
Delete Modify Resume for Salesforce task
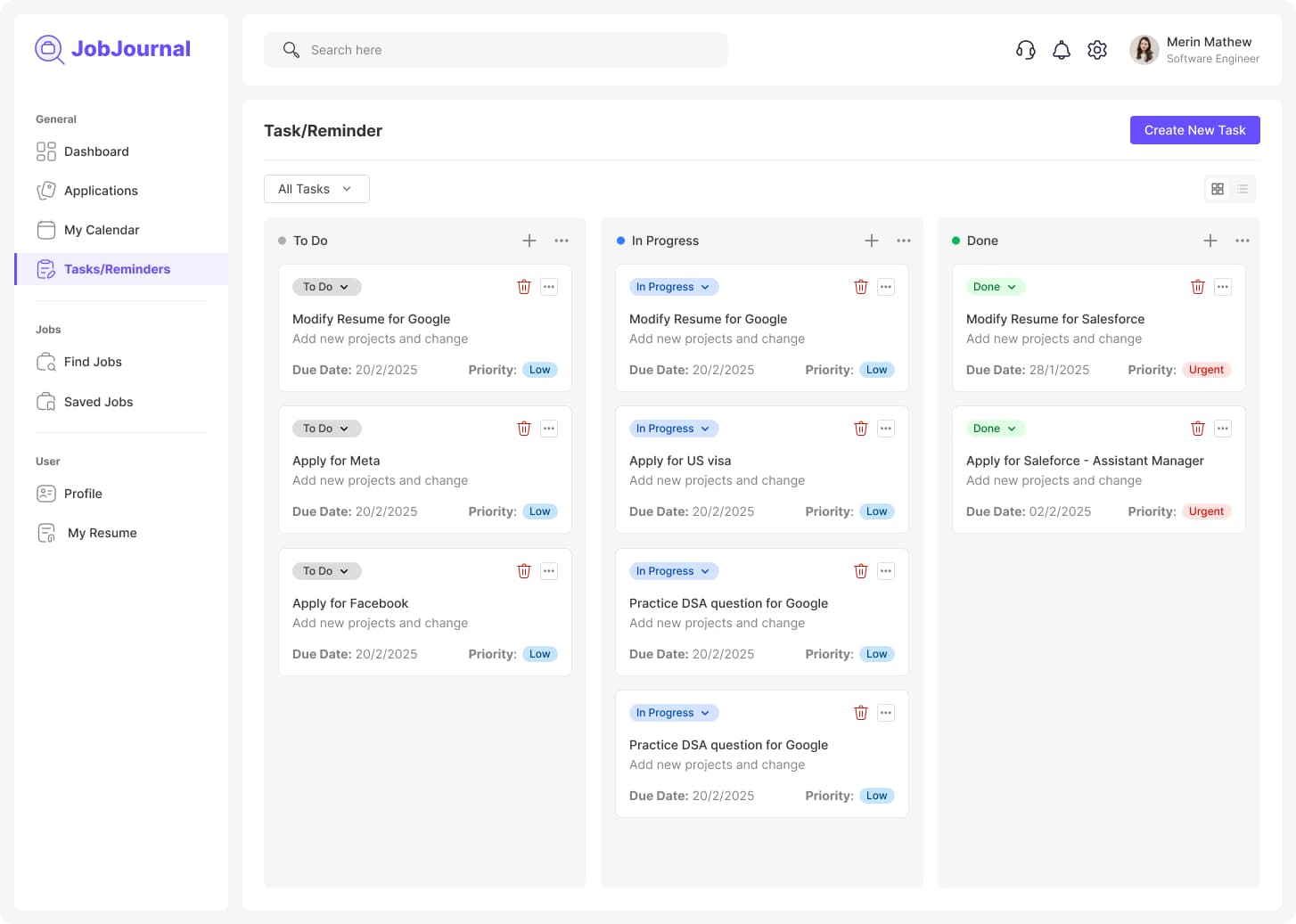(x=1198, y=287)
